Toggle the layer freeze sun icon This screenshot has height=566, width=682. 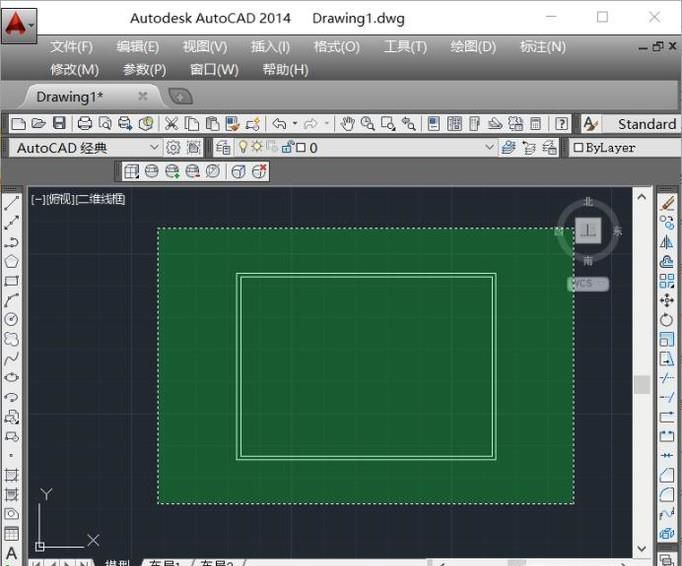(x=256, y=147)
